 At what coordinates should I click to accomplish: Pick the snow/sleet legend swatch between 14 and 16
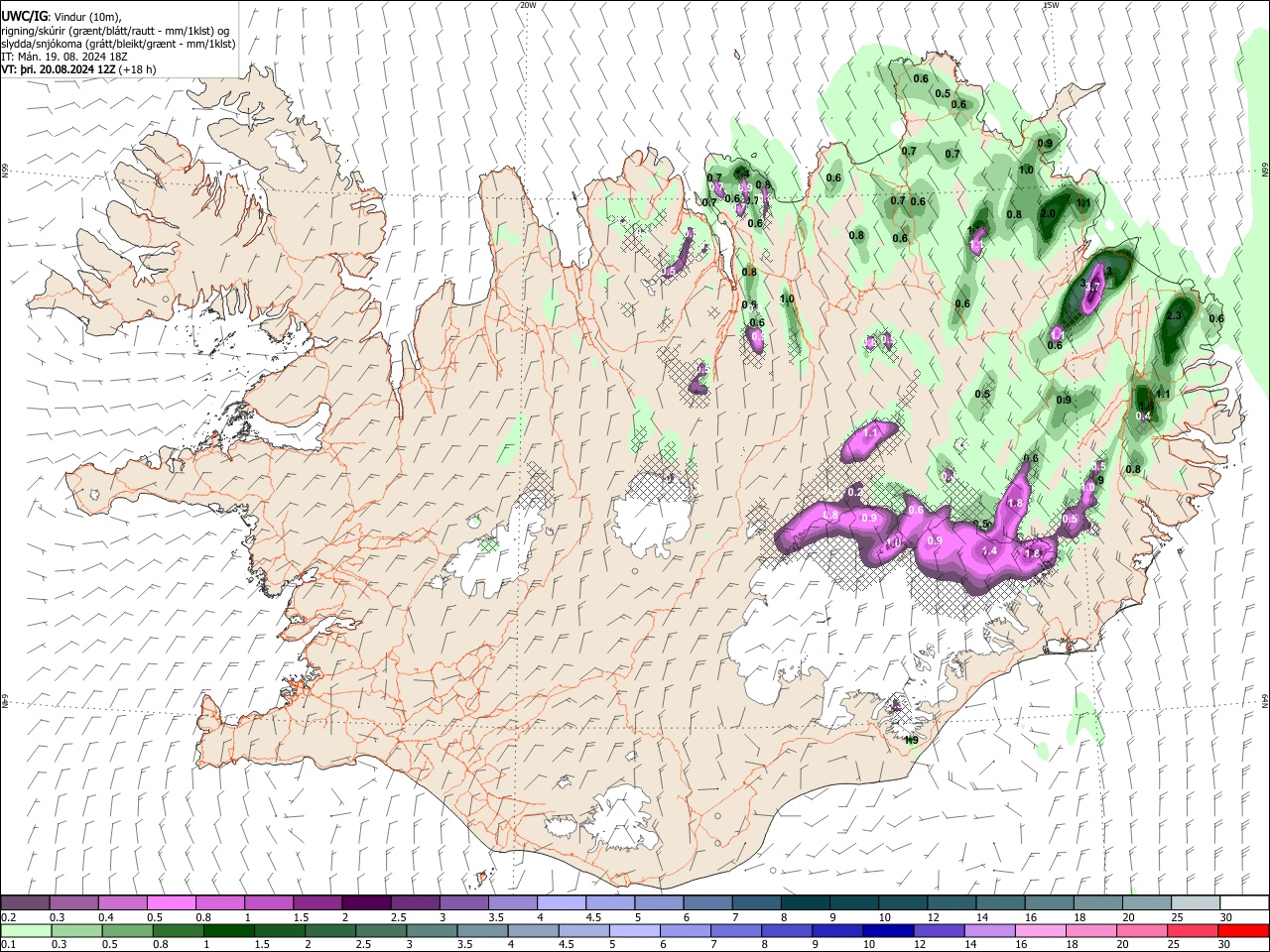(1000, 903)
